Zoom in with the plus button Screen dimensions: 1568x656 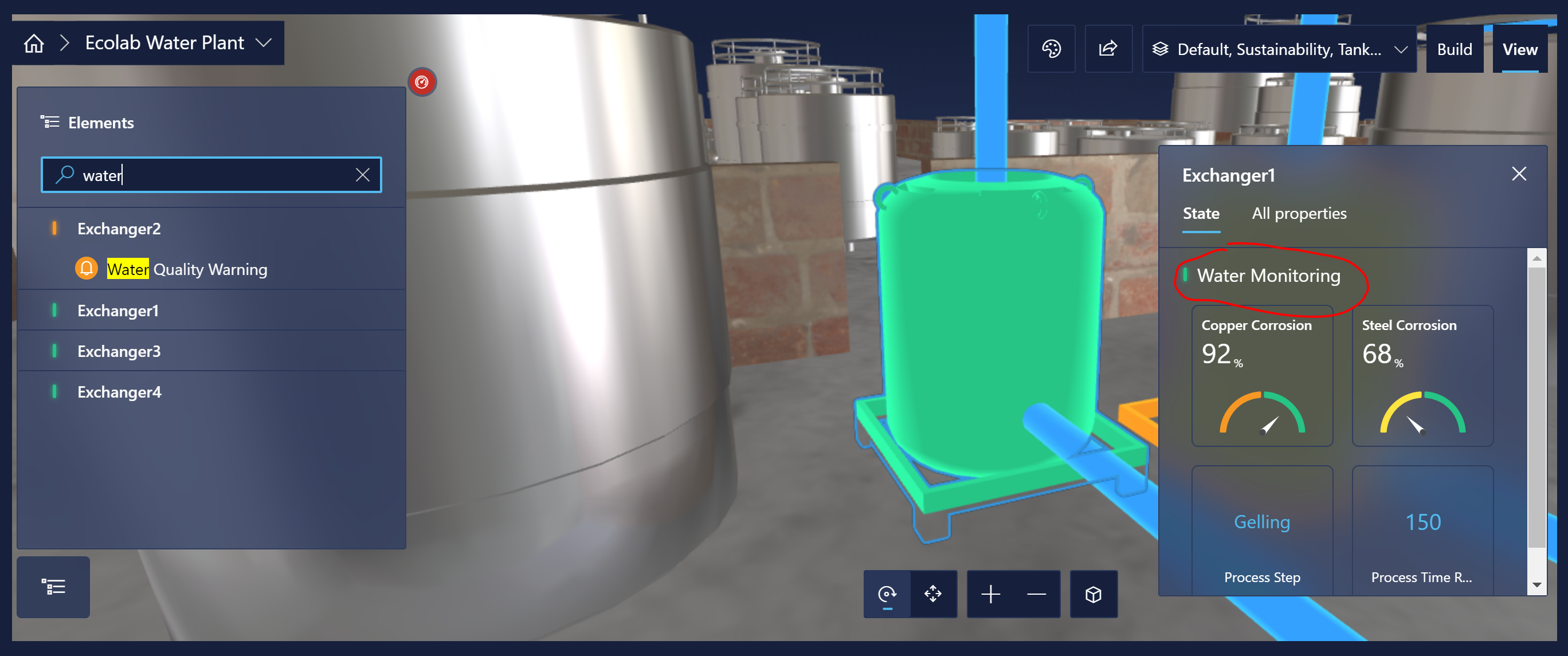click(990, 594)
